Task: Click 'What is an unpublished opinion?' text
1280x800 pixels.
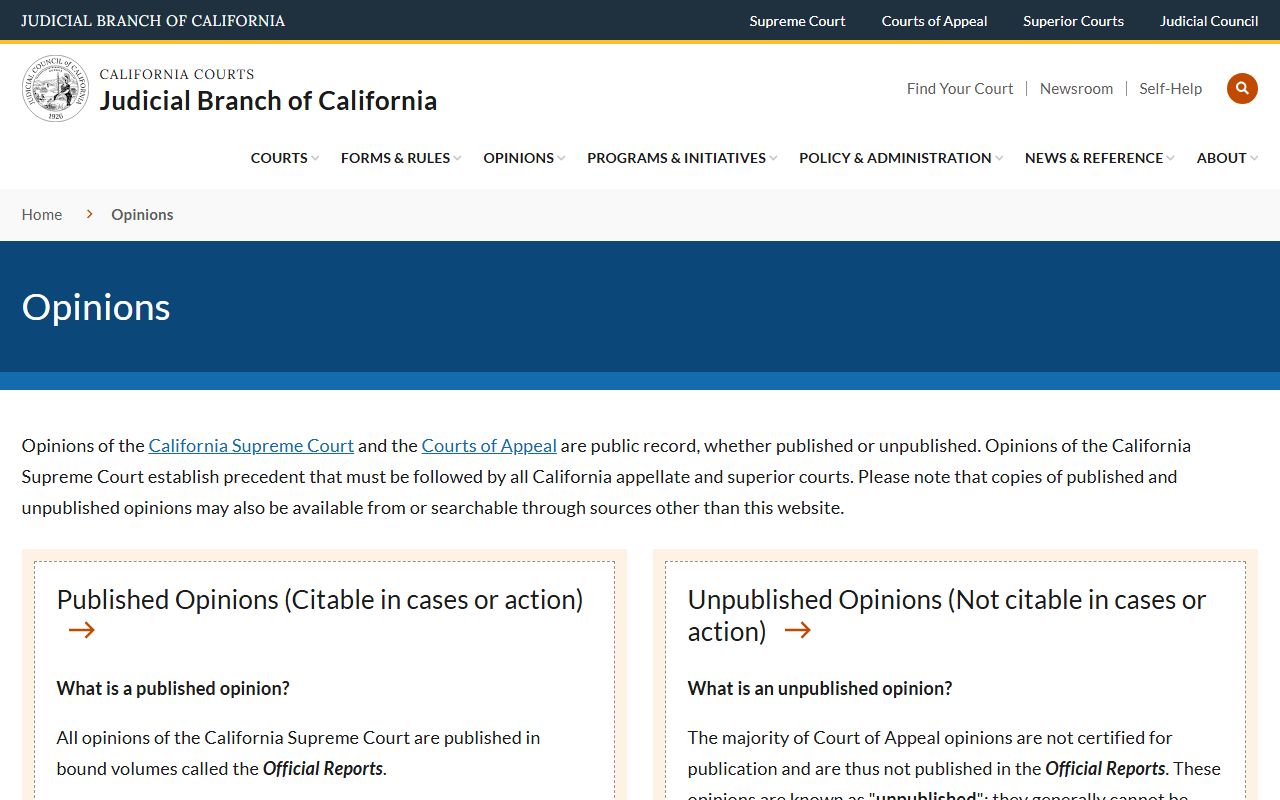Action: (x=820, y=688)
